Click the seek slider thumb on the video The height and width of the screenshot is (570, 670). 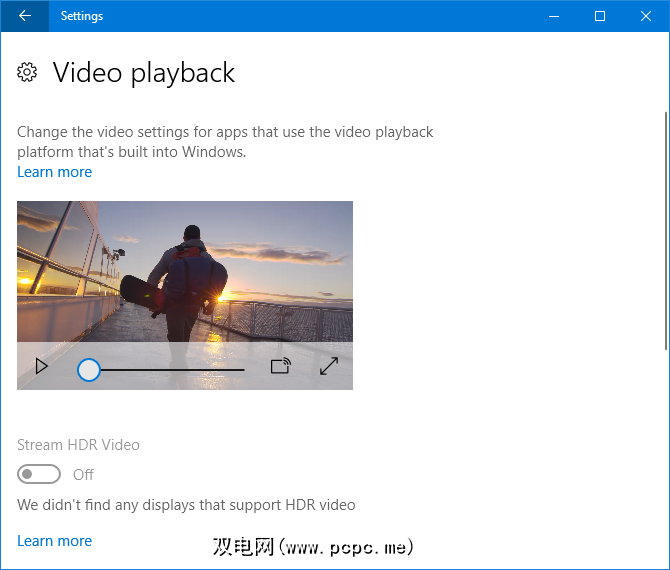pos(89,370)
